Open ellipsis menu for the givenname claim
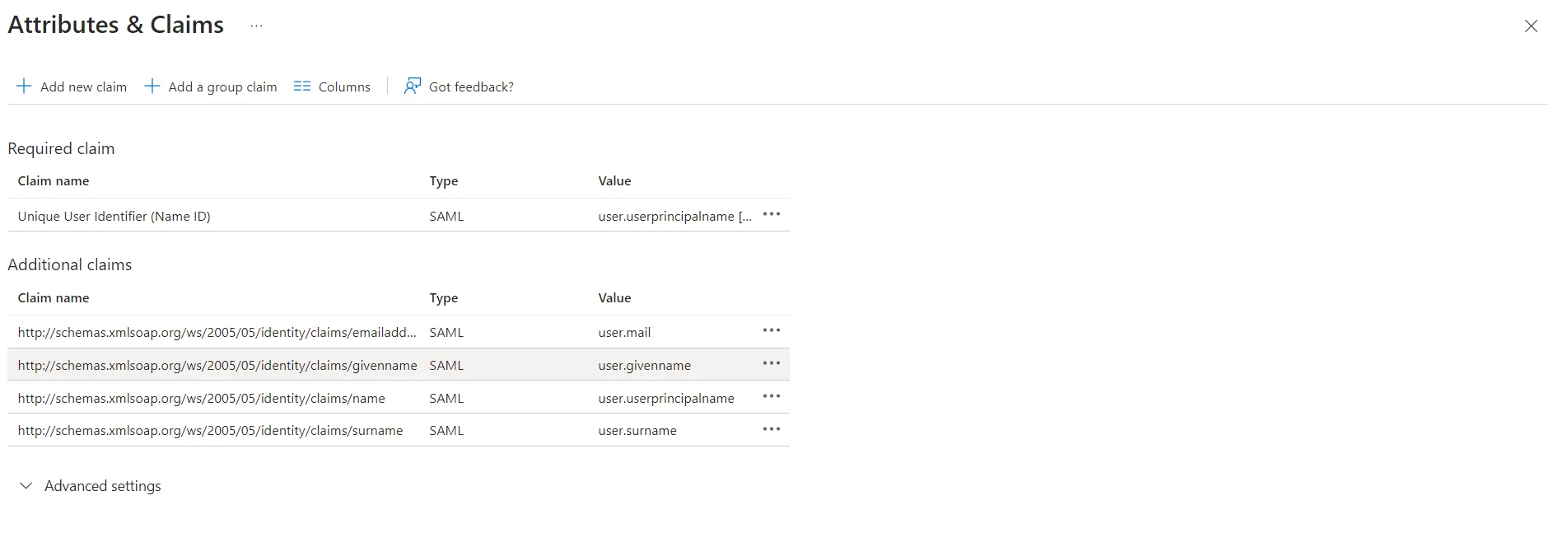 [x=772, y=363]
